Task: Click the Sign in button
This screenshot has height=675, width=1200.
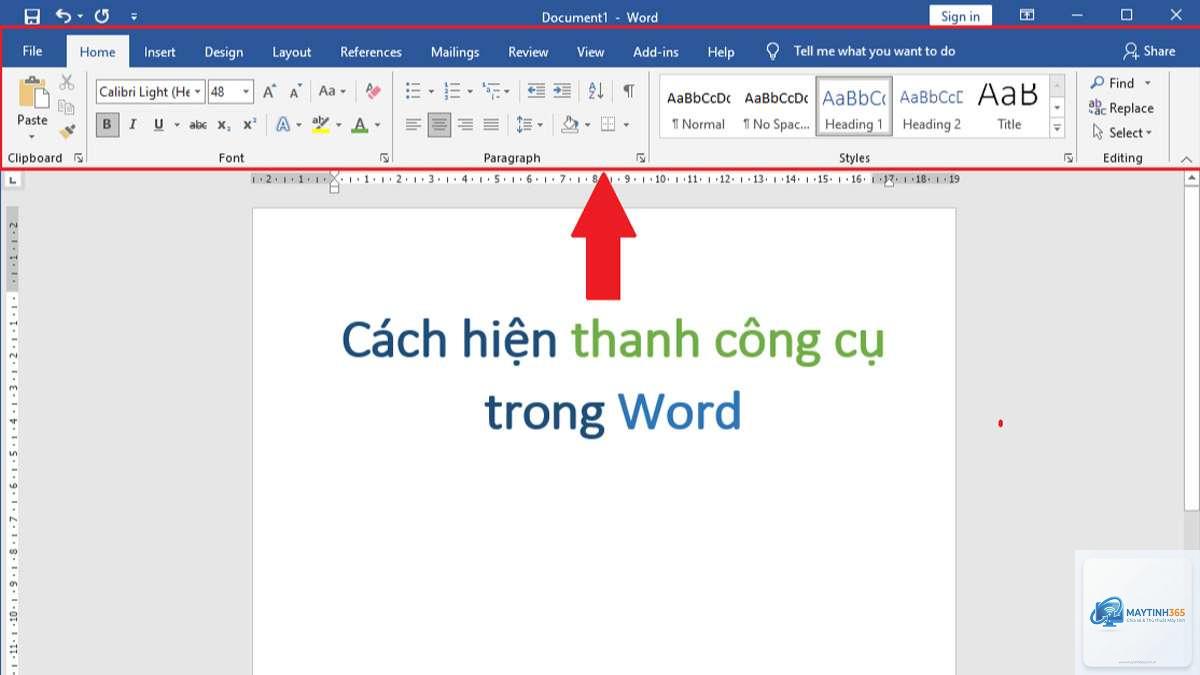Action: pyautogui.click(x=960, y=16)
